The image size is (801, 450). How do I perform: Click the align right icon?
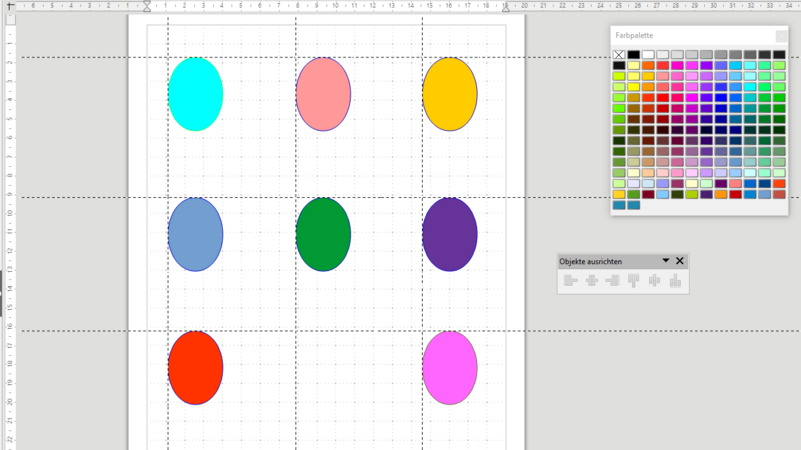point(612,281)
